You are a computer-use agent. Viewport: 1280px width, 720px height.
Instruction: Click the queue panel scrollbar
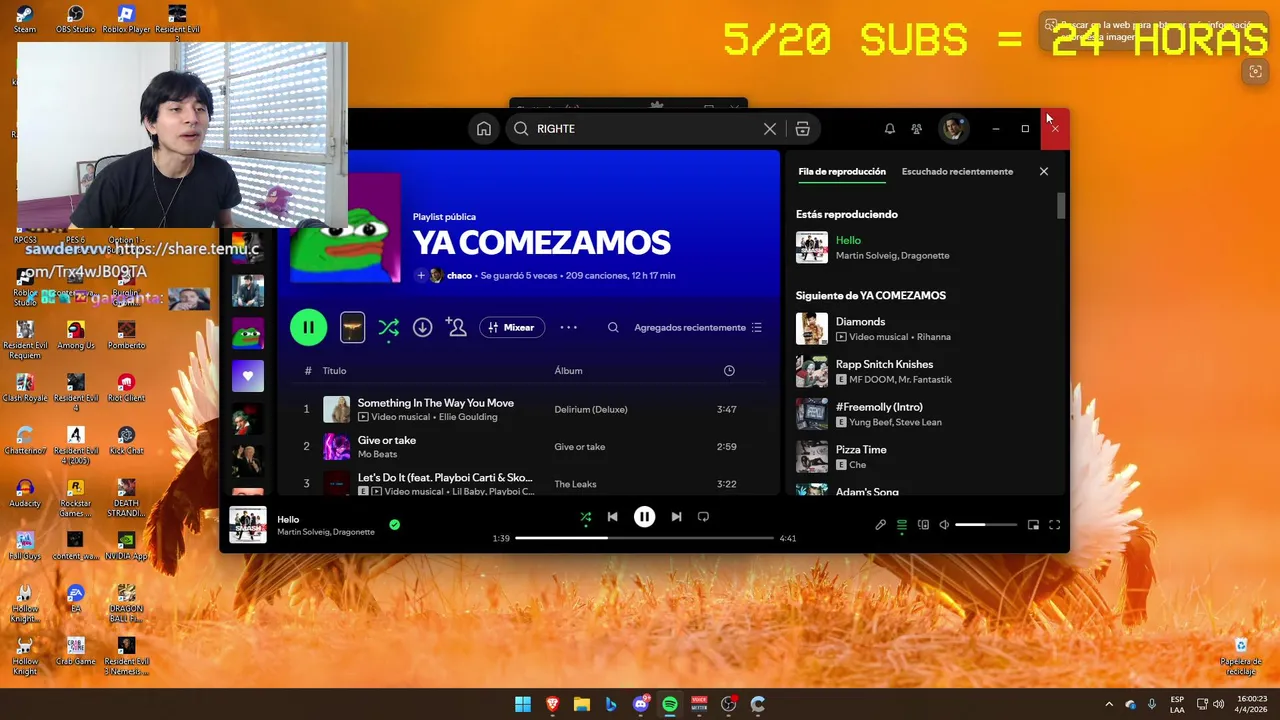tap(1061, 205)
